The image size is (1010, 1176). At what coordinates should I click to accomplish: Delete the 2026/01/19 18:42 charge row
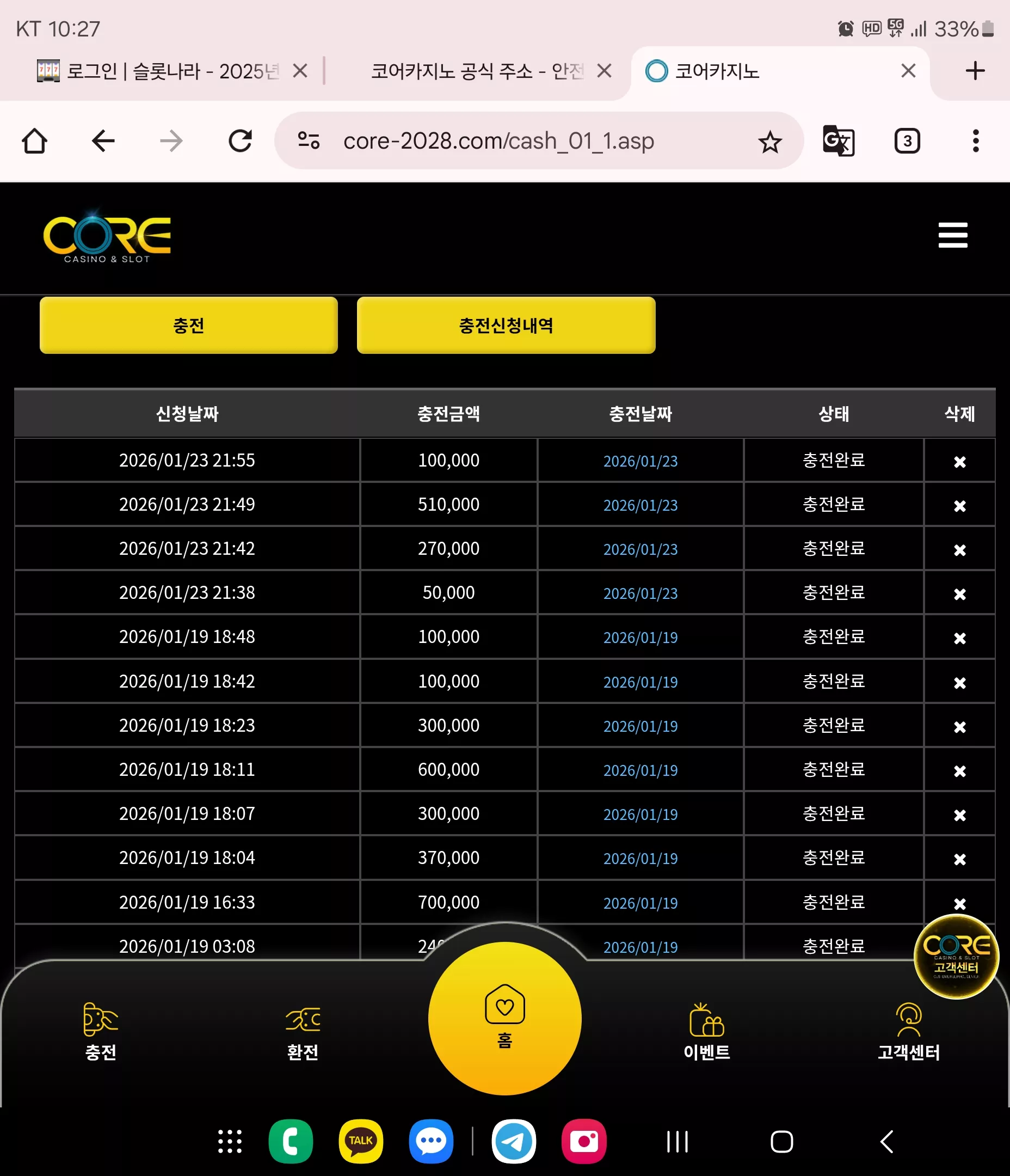coord(959,682)
